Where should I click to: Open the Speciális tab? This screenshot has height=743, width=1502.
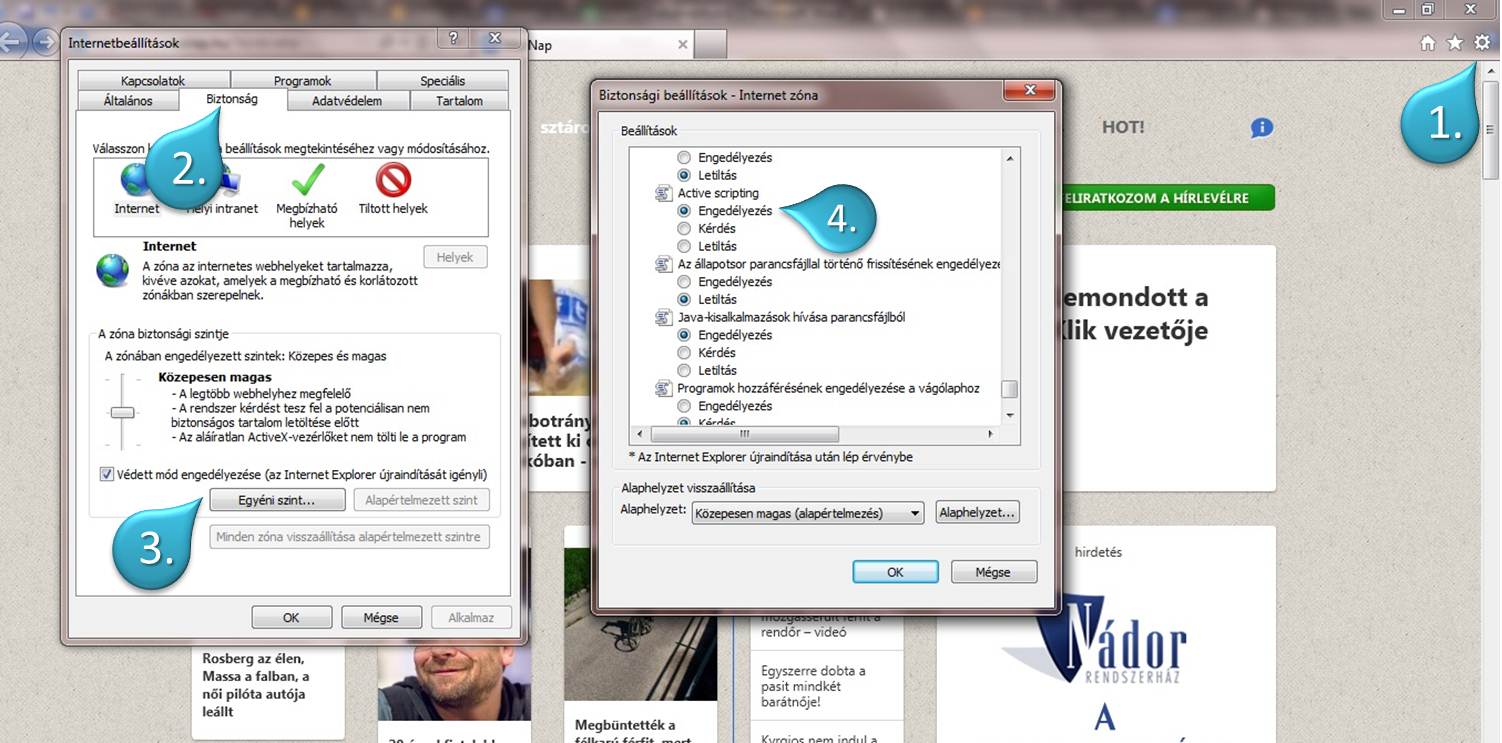pos(442,81)
